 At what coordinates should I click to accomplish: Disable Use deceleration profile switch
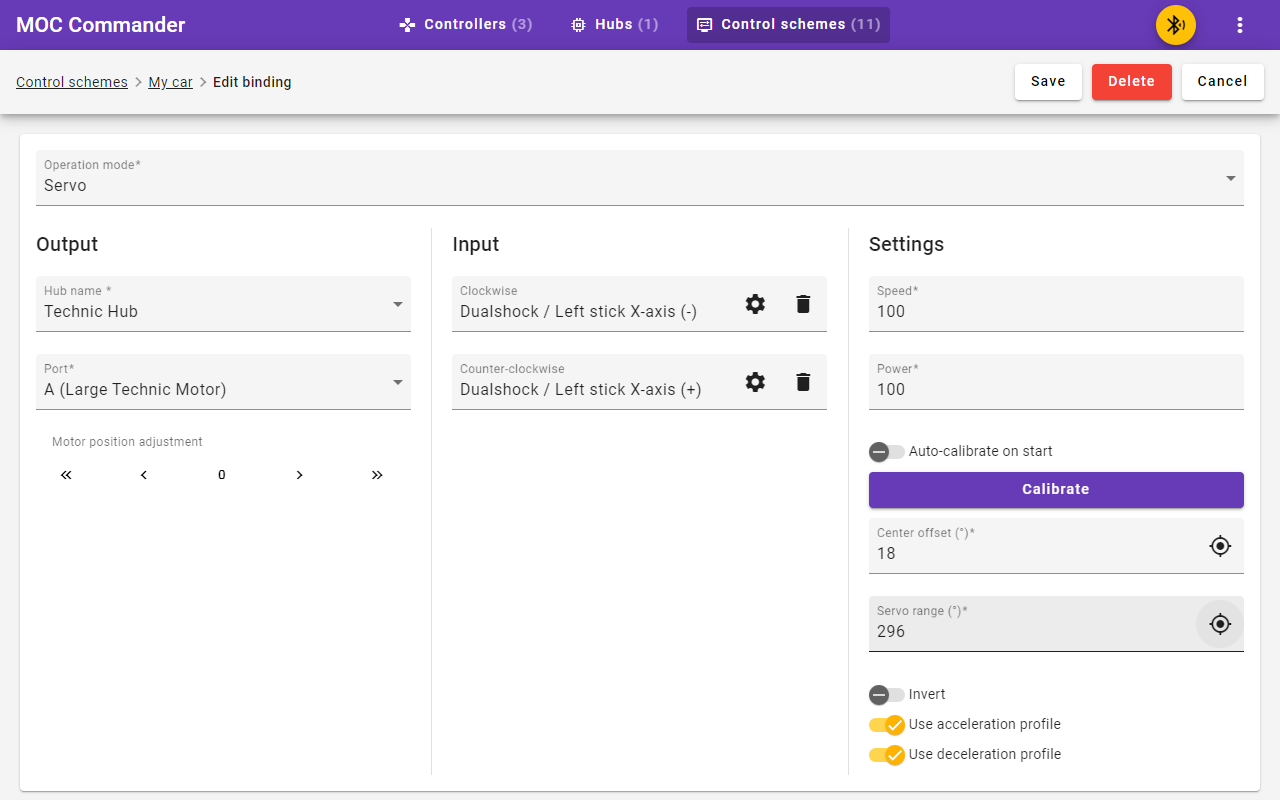[x=887, y=755]
